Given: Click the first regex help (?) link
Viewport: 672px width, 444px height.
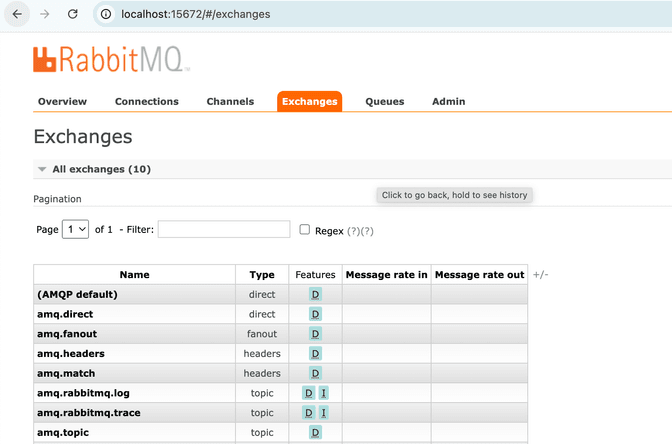Looking at the screenshot, I should 353,231.
